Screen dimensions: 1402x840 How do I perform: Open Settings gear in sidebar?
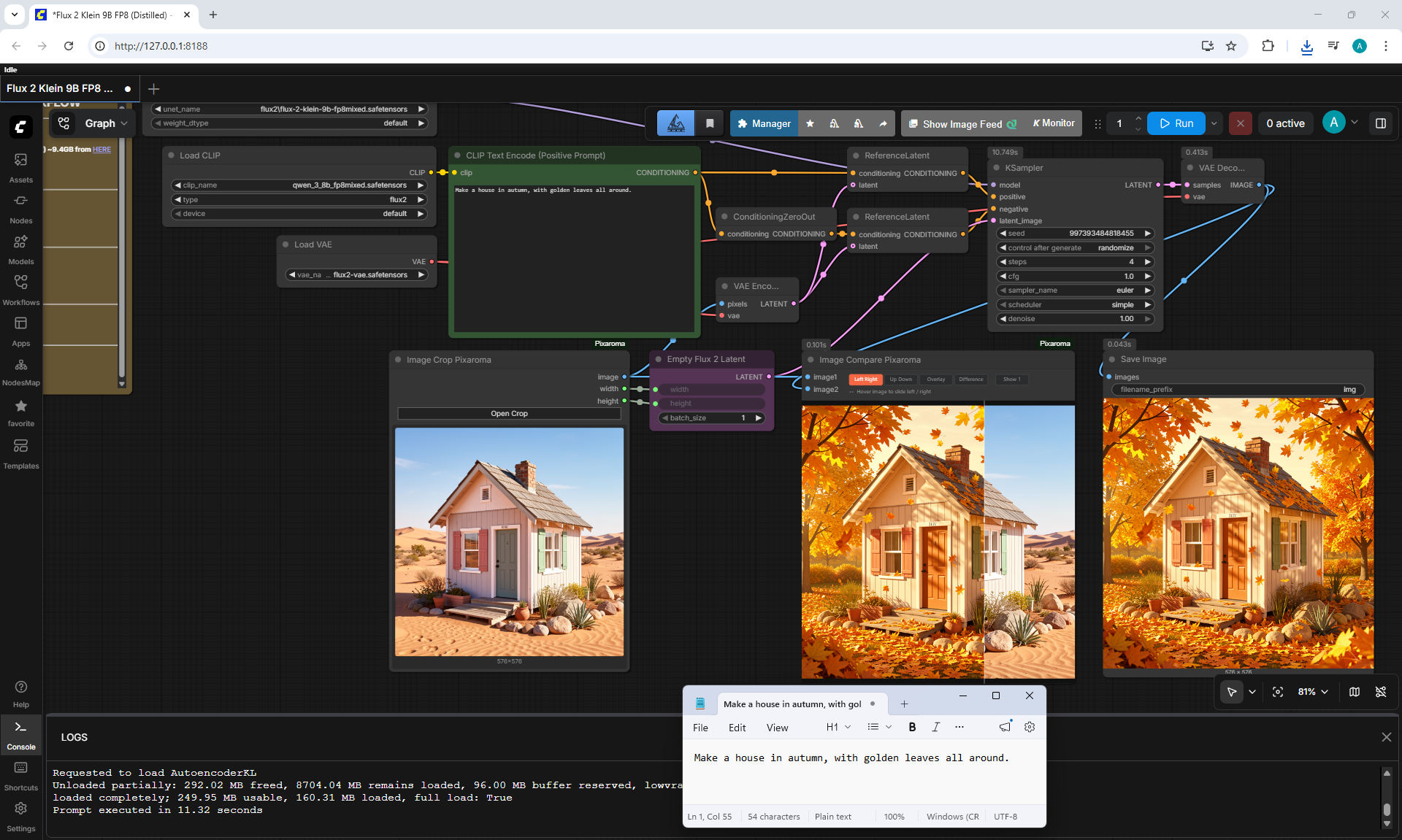(20, 814)
